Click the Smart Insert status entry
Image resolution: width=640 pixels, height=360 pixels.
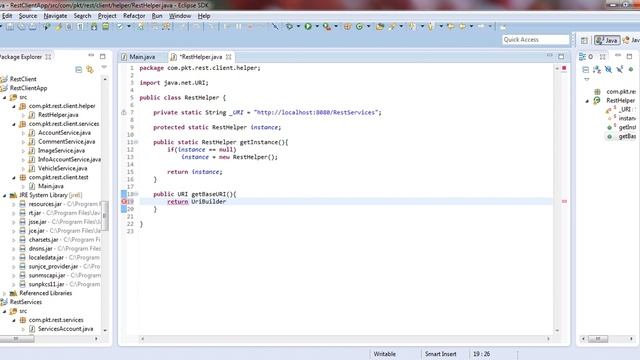tap(440, 354)
